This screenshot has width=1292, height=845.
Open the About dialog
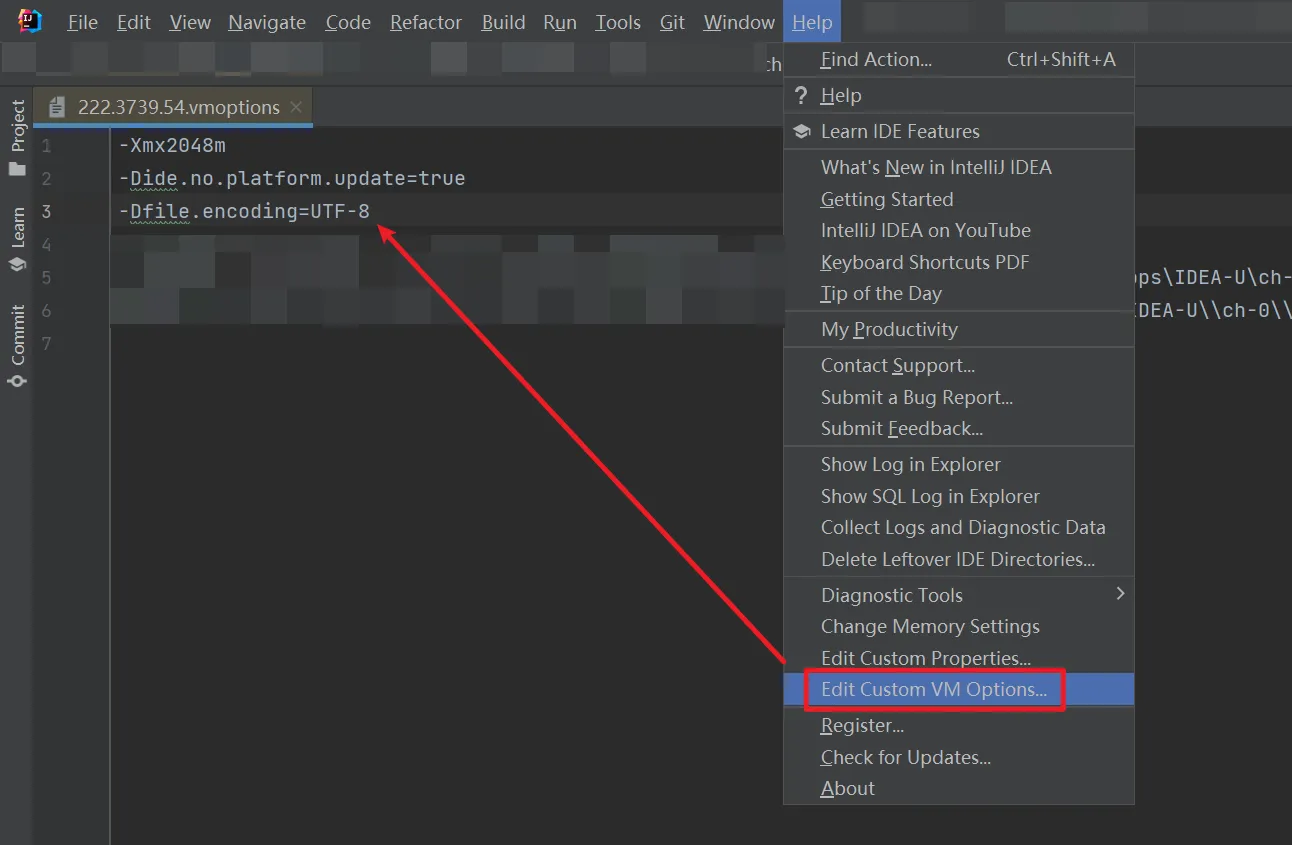[846, 788]
